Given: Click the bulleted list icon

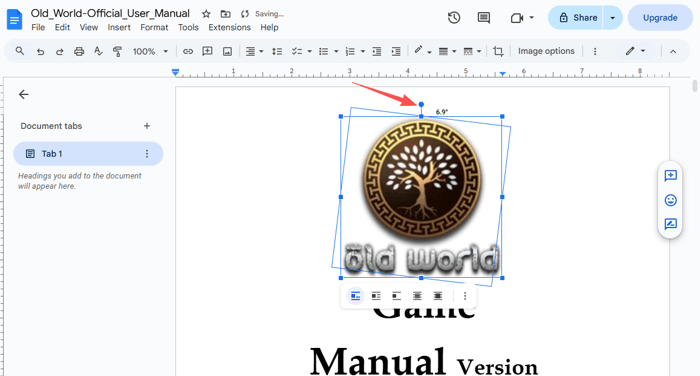Looking at the screenshot, I should pyautogui.click(x=324, y=51).
